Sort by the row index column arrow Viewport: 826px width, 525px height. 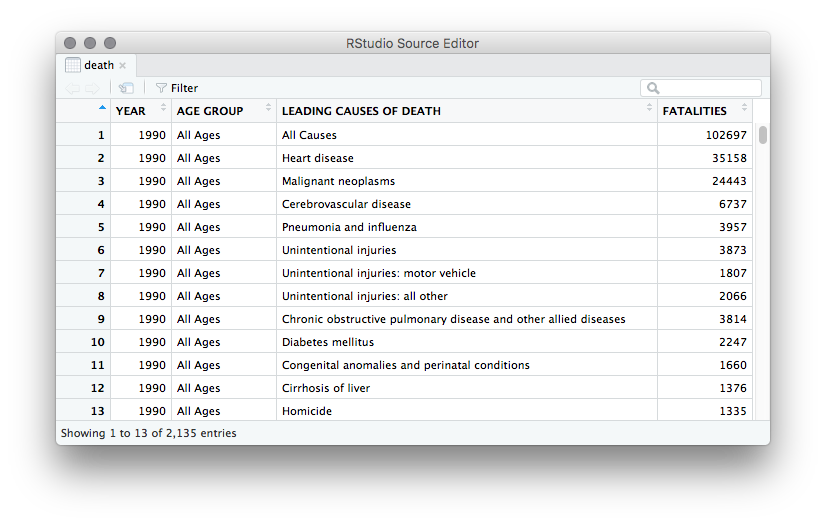click(x=102, y=108)
